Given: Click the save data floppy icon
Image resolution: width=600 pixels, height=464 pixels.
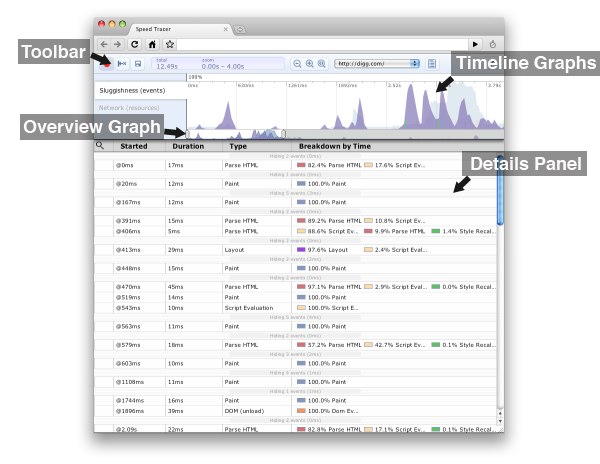Looking at the screenshot, I should (138, 63).
